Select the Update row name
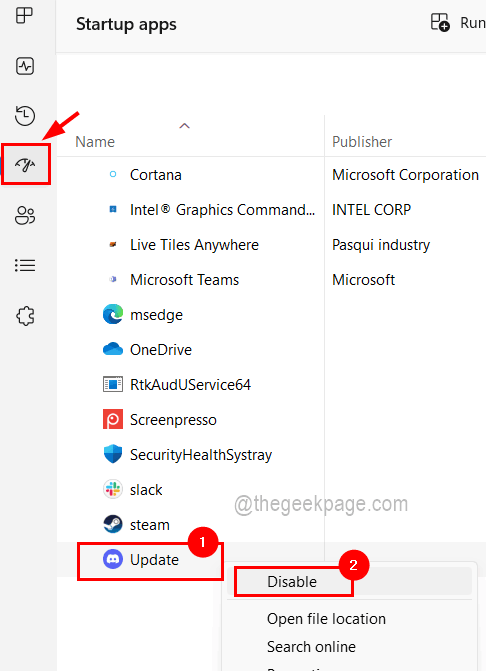This screenshot has width=486, height=671. tap(154, 560)
